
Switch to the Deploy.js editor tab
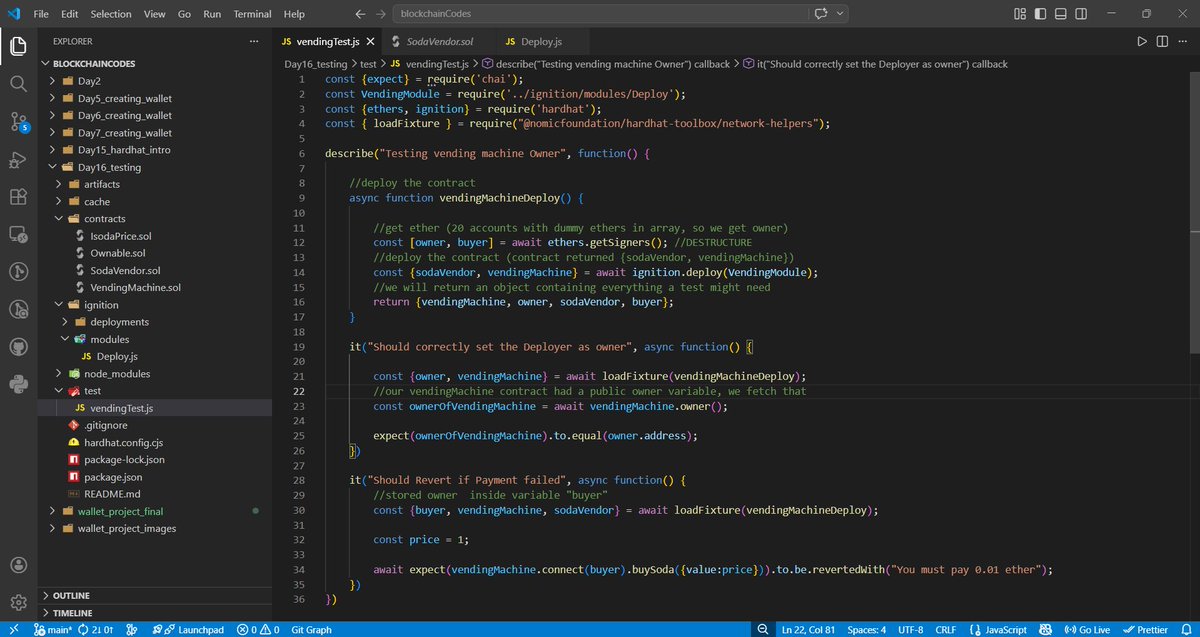pos(540,42)
